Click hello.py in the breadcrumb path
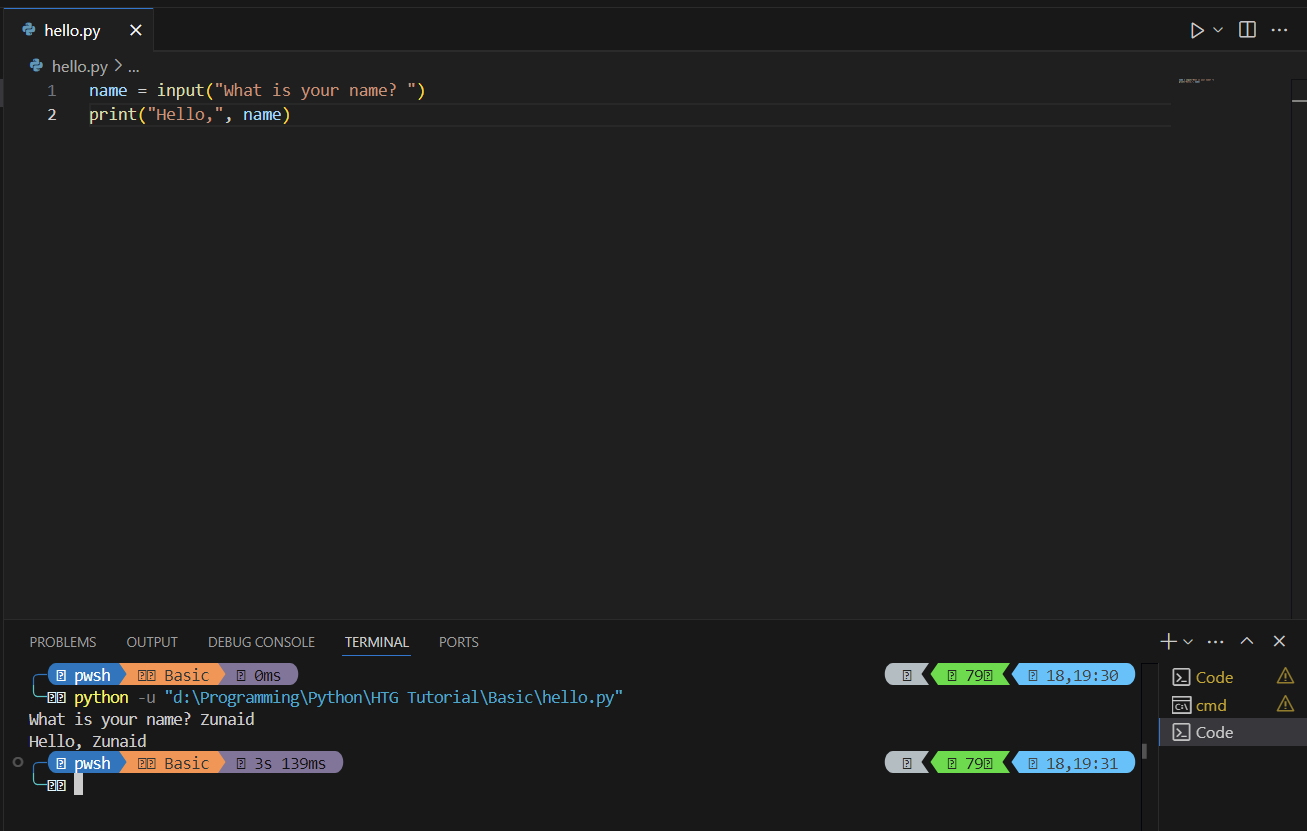This screenshot has height=831, width=1307. point(79,66)
